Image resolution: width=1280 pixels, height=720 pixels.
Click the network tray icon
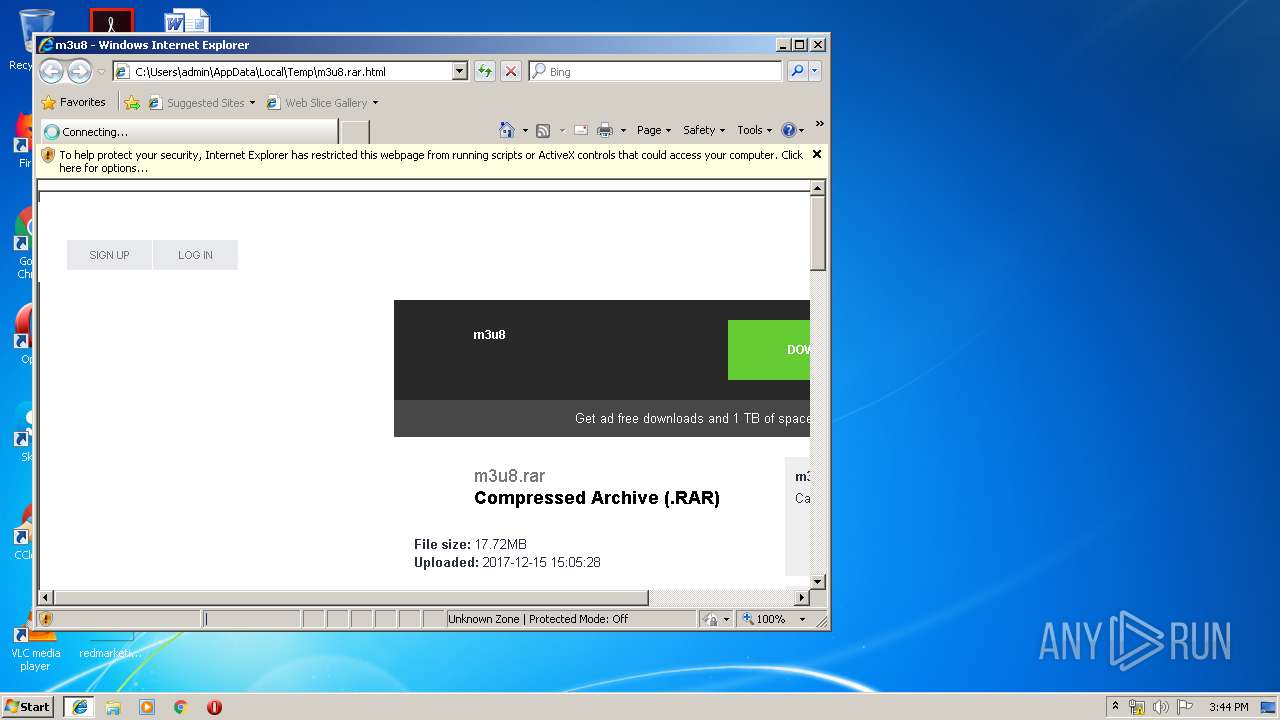1137,707
